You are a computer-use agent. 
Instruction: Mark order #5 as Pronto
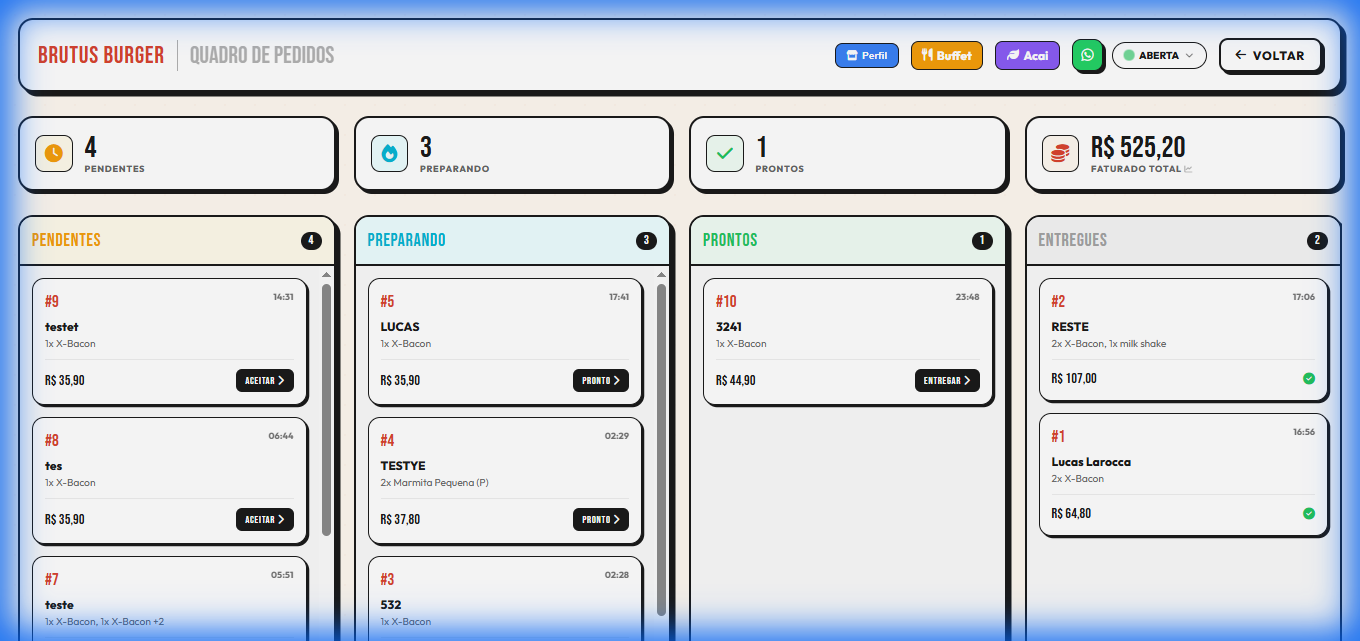coord(601,381)
